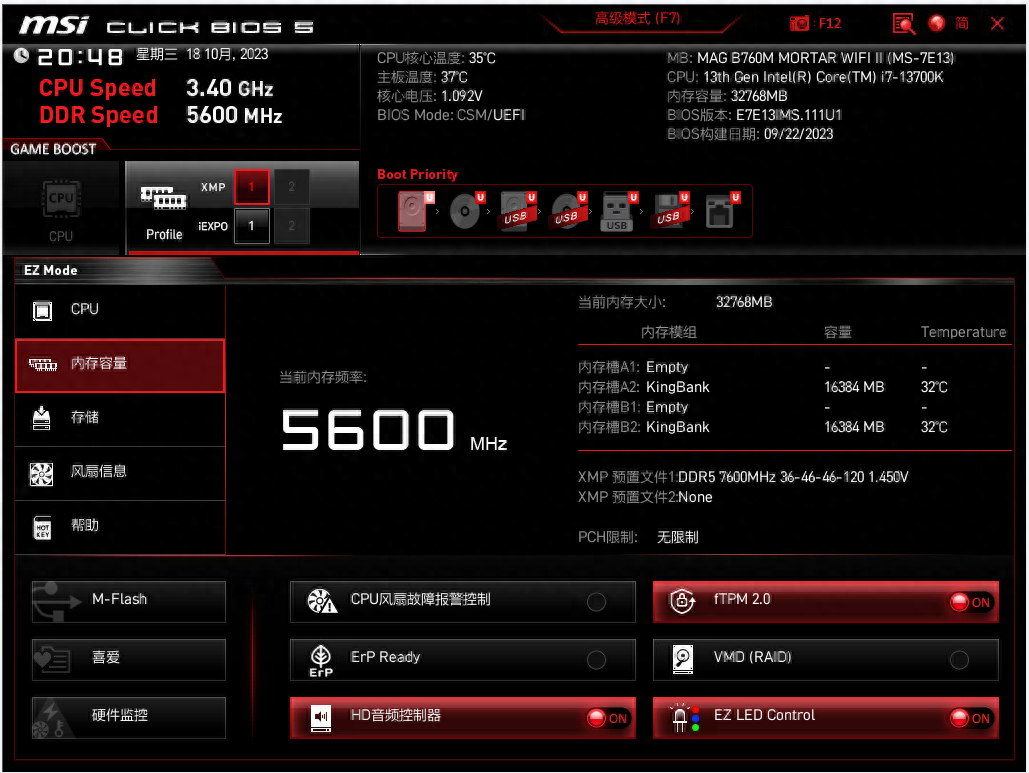This screenshot has height=773, width=1029.
Task: Select the hard disk boot device icon
Action: (x=415, y=211)
